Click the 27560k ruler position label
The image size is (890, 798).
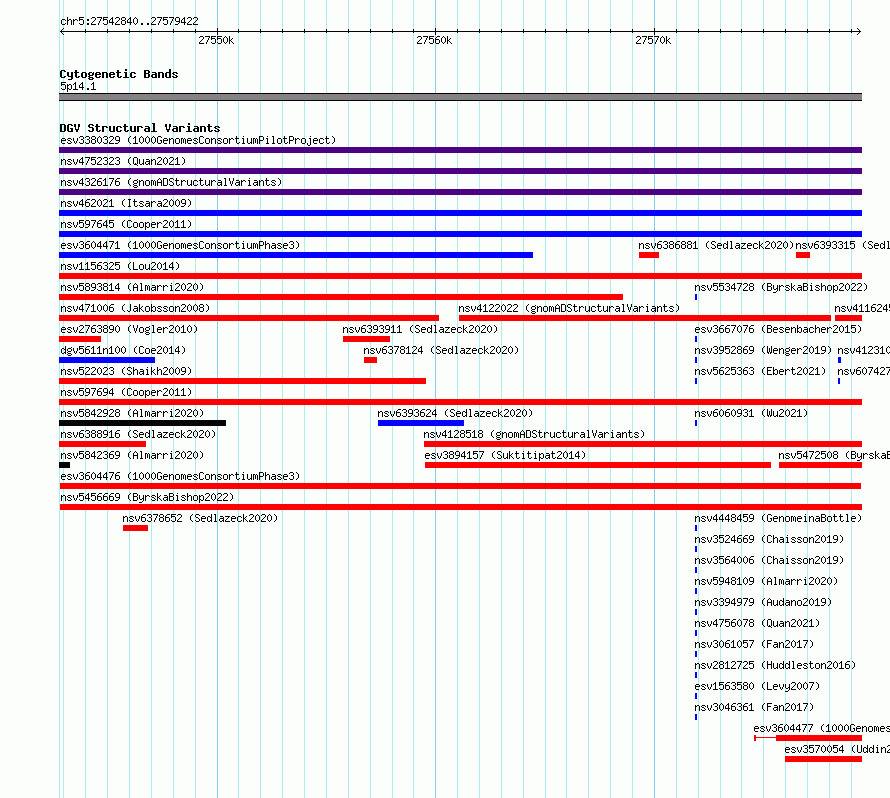pos(434,40)
